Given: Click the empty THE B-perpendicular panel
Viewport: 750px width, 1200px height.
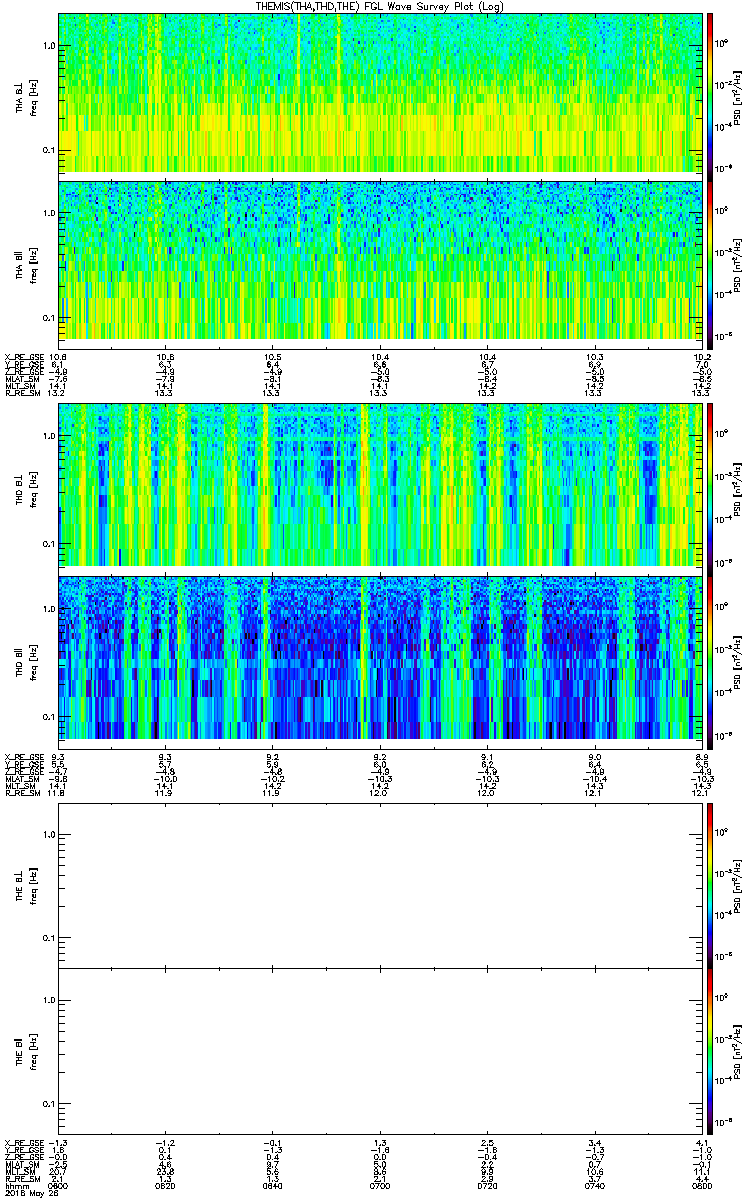Looking at the screenshot, I should coord(380,886).
